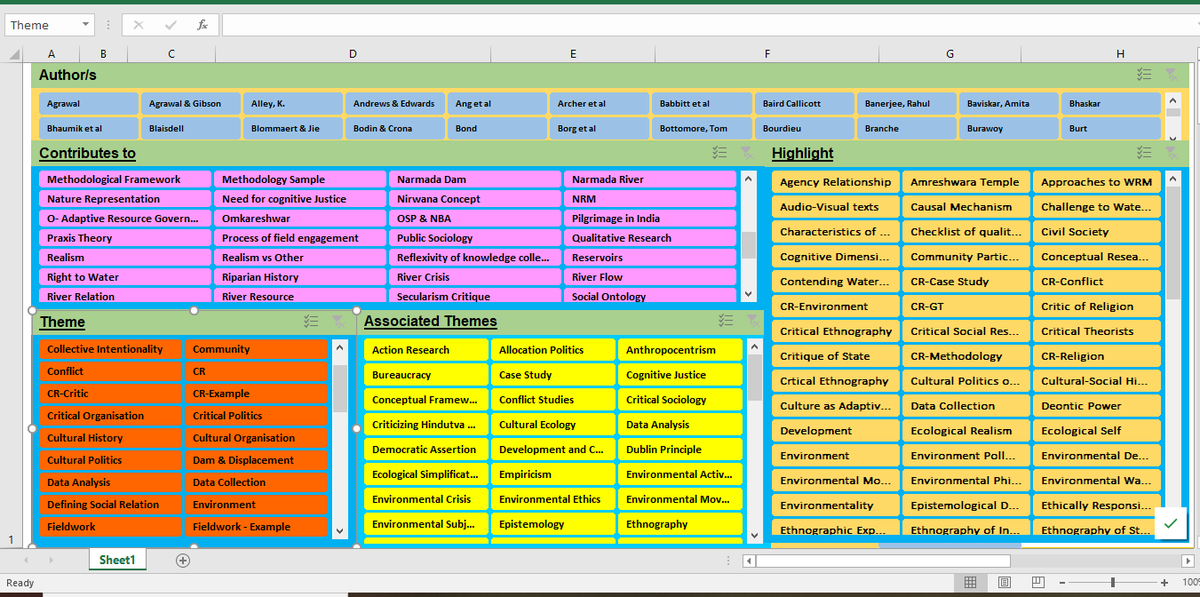Clear the filter on the Contributes to slicer
This screenshot has width=1200, height=597.
[x=746, y=152]
